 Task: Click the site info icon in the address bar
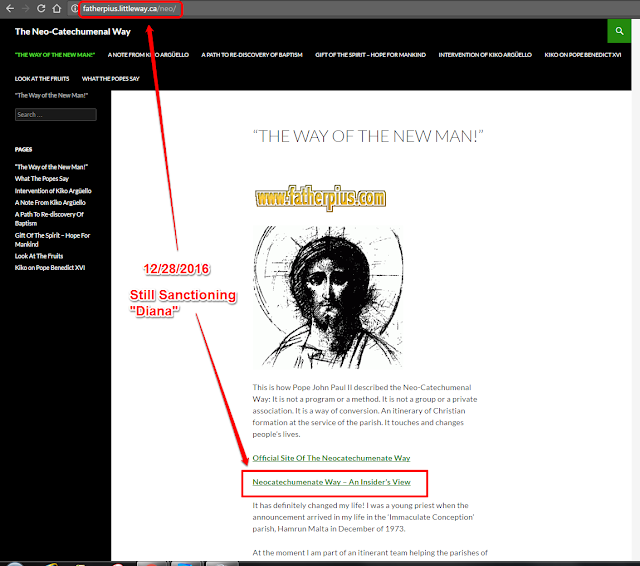pyautogui.click(x=74, y=9)
